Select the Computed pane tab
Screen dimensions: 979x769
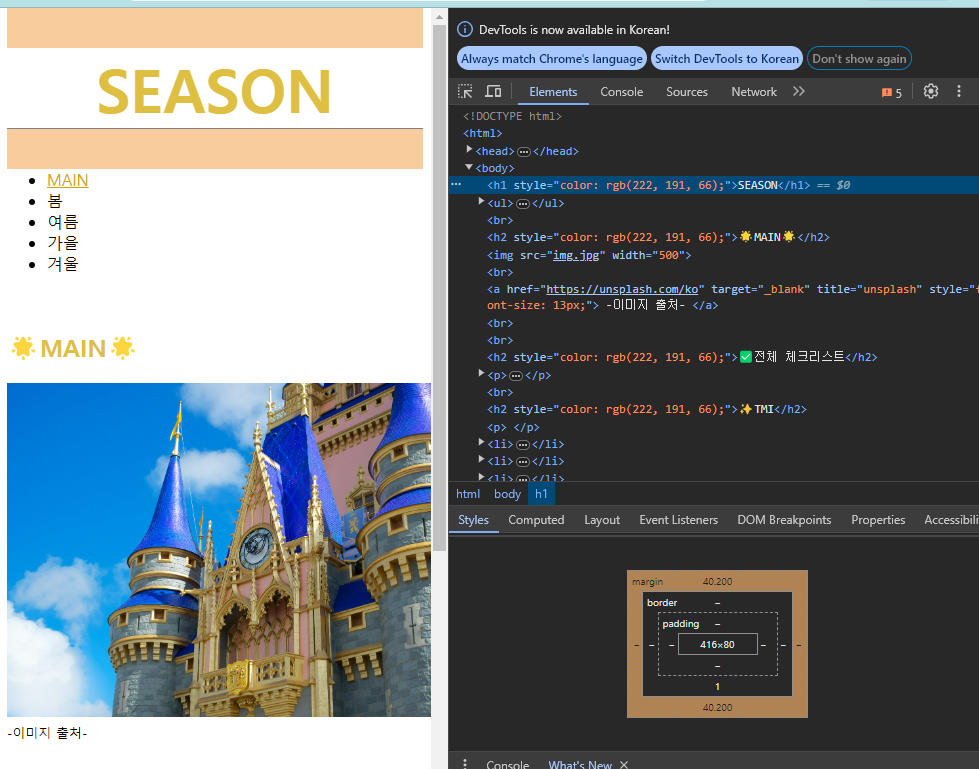tap(536, 520)
